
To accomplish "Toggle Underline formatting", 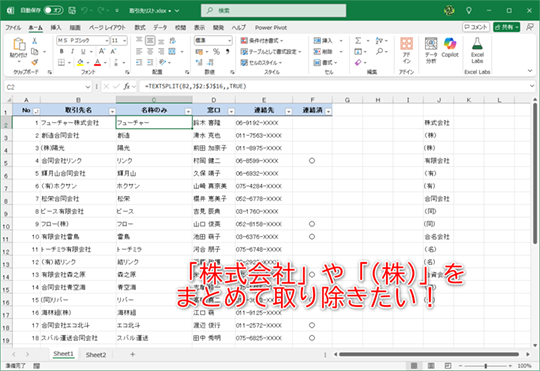I will [x=83, y=51].
